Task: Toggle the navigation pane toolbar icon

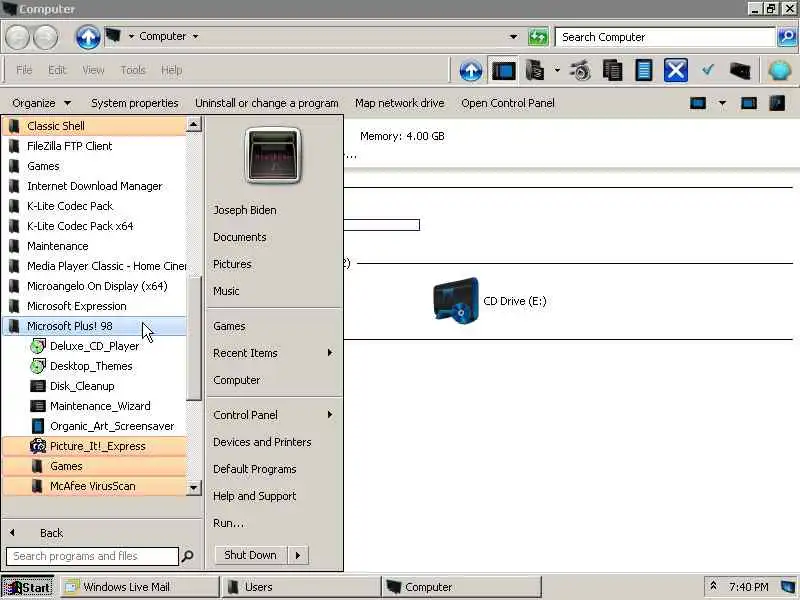Action: pos(504,70)
